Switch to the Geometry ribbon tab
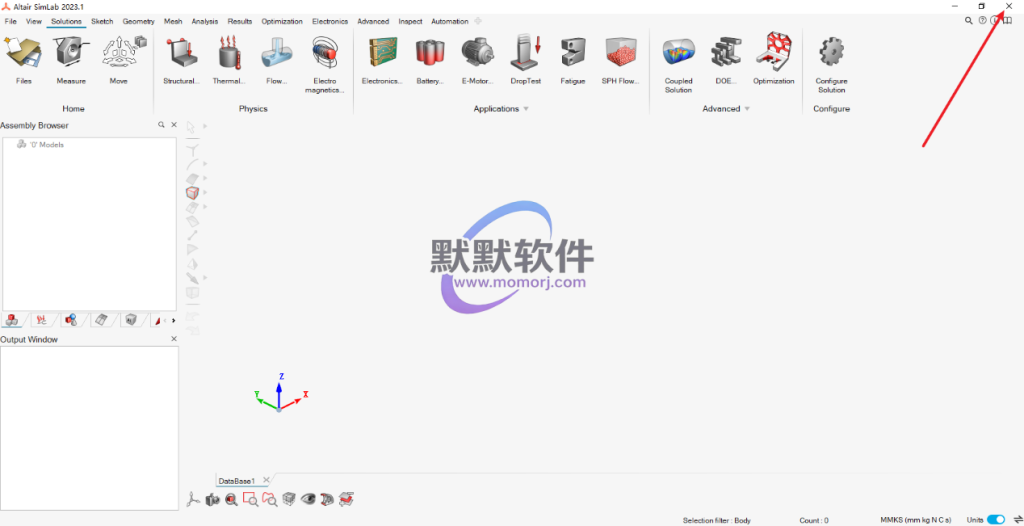The height and width of the screenshot is (526, 1024). point(138,21)
